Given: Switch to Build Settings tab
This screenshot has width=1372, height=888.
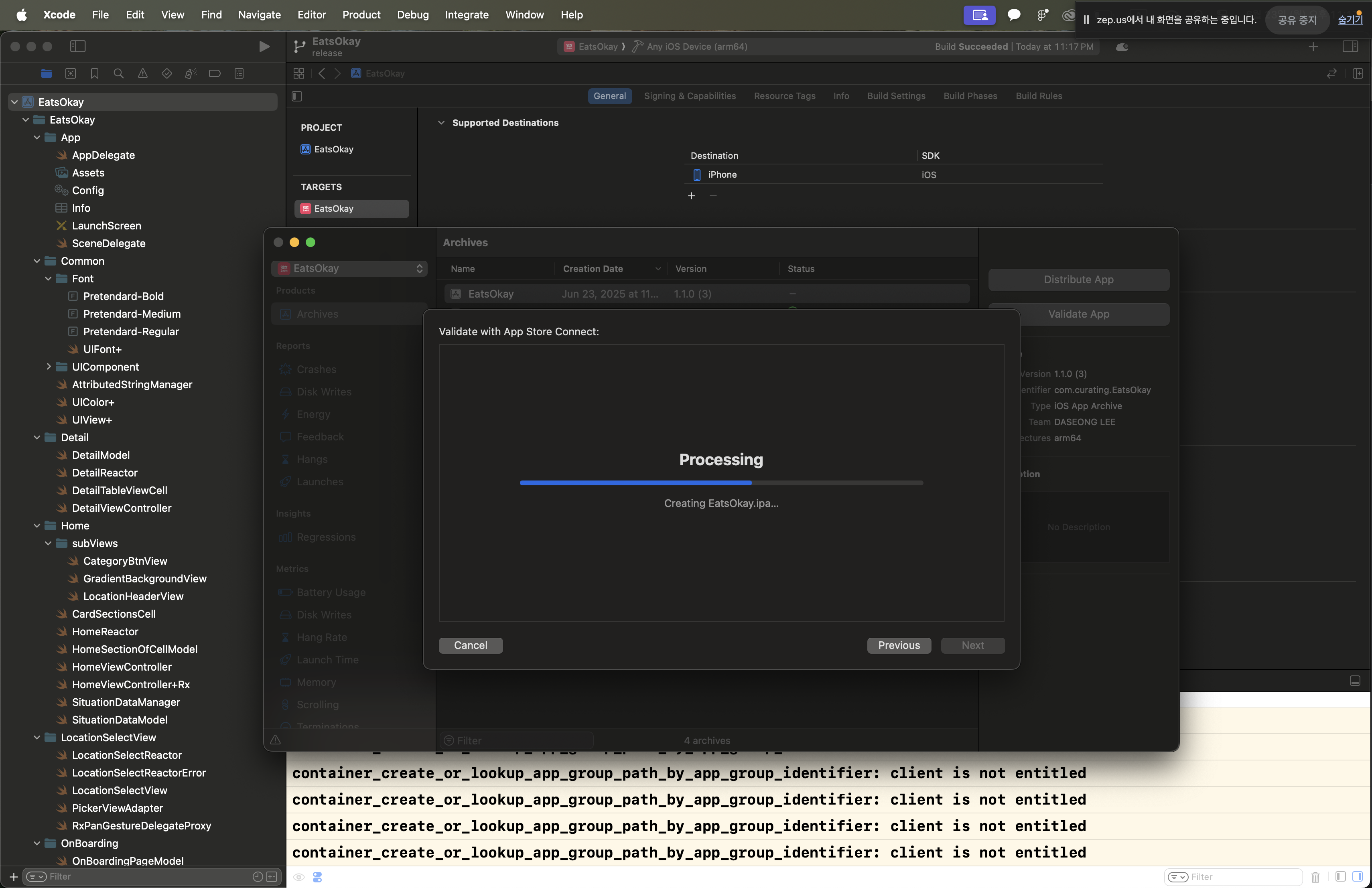Looking at the screenshot, I should point(896,95).
